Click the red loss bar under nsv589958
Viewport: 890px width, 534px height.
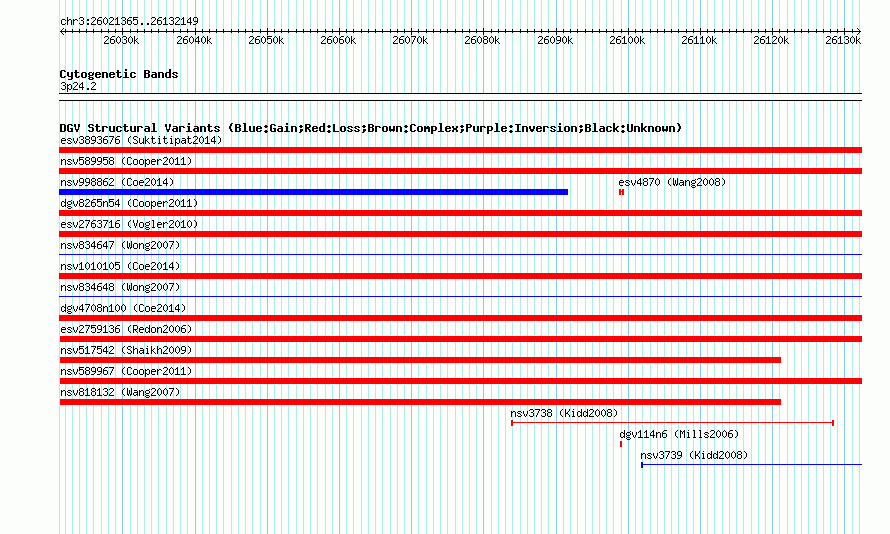click(x=460, y=171)
